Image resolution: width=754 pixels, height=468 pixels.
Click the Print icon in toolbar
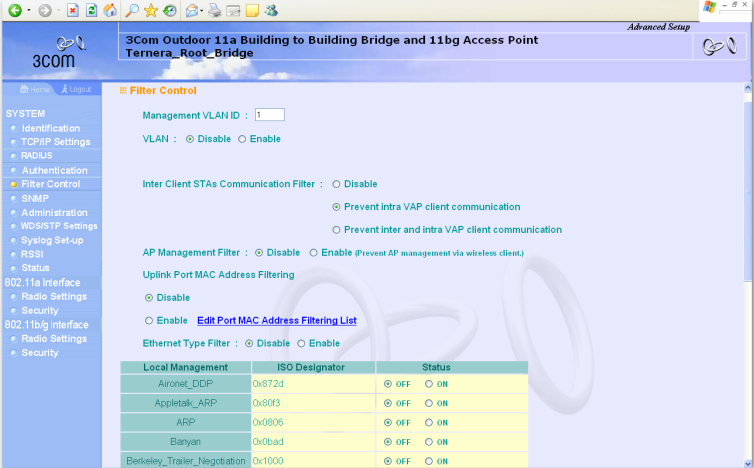(x=213, y=10)
